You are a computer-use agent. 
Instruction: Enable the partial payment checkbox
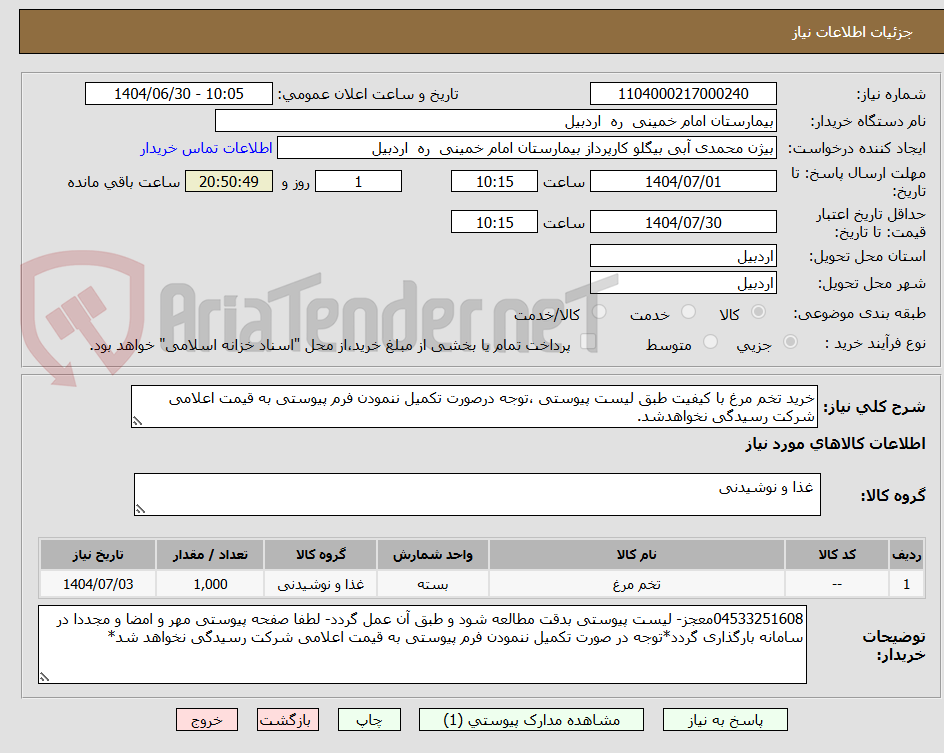tap(588, 343)
